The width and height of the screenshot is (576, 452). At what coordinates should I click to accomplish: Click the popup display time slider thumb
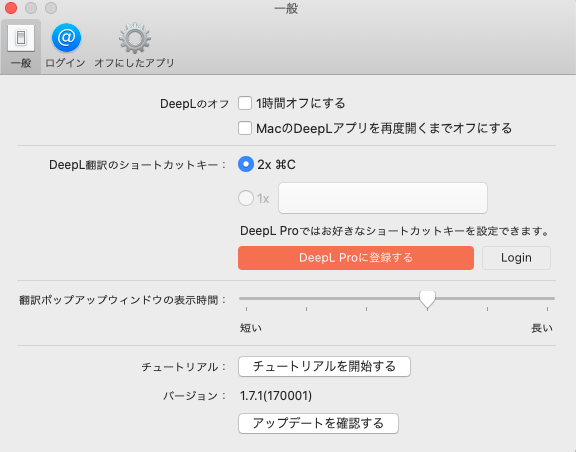[x=427, y=299]
